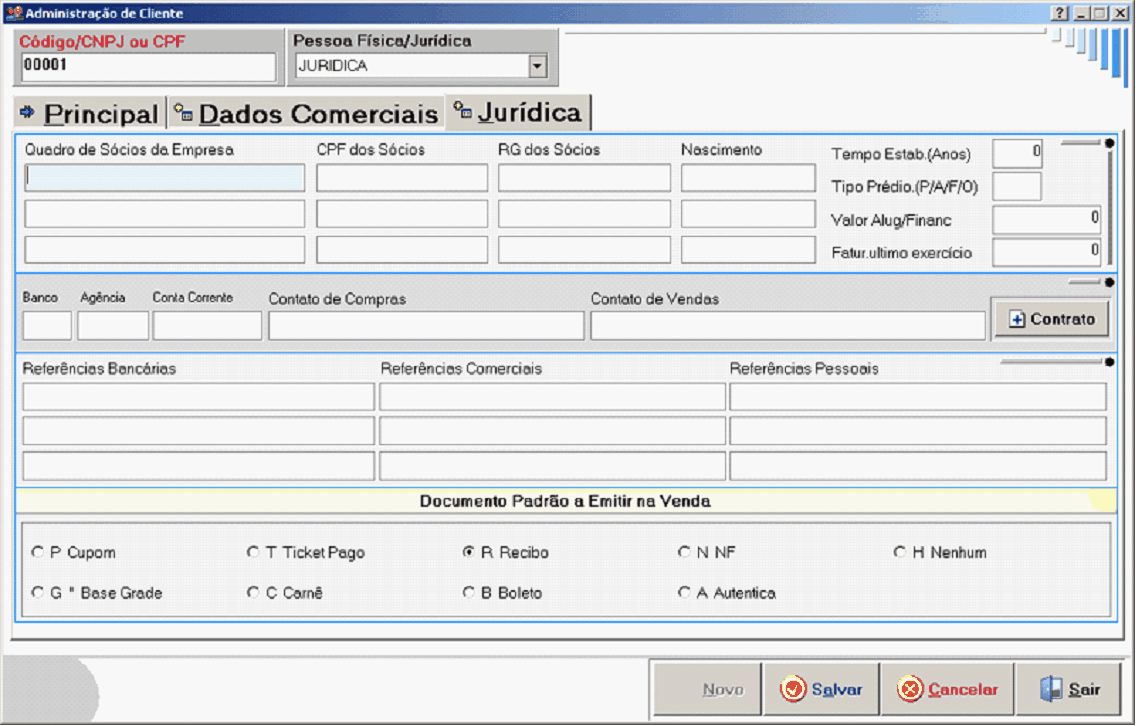Pick the H Nenhum radio option
Viewport: 1136px width, 726px height.
click(x=900, y=552)
